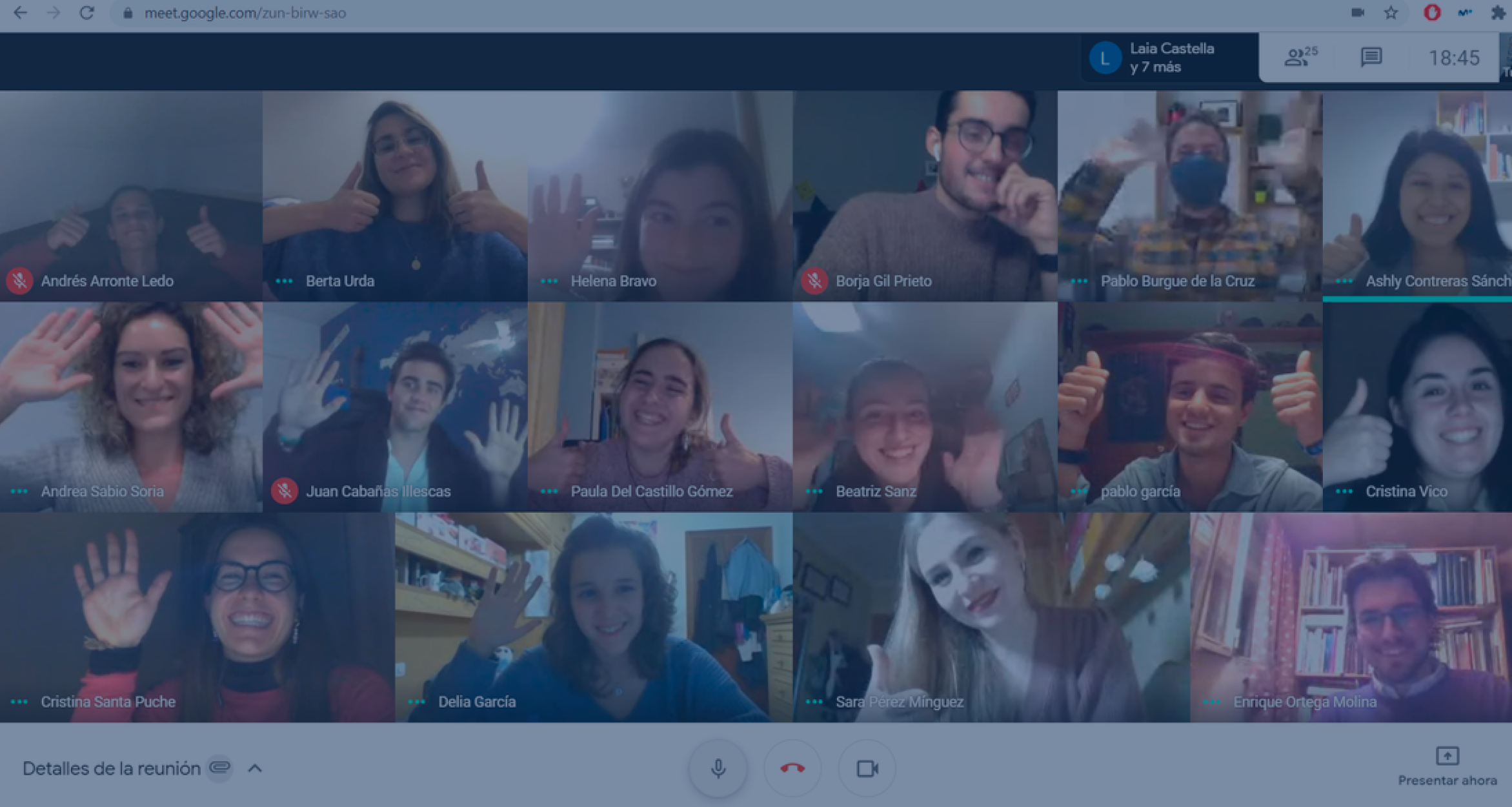Select Helena Bravo video tile
This screenshot has height=807, width=1512.
click(660, 196)
